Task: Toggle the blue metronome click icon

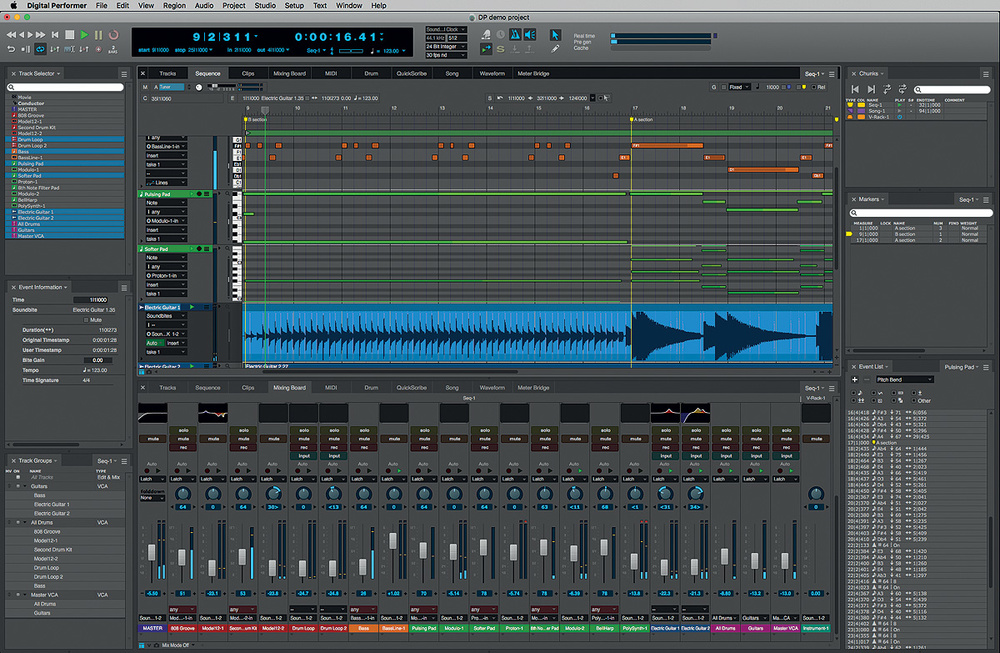Action: pyautogui.click(x=515, y=34)
